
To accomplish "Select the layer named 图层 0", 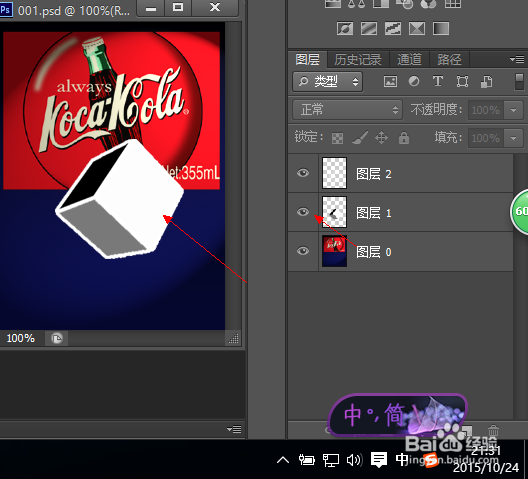I will pyautogui.click(x=400, y=251).
